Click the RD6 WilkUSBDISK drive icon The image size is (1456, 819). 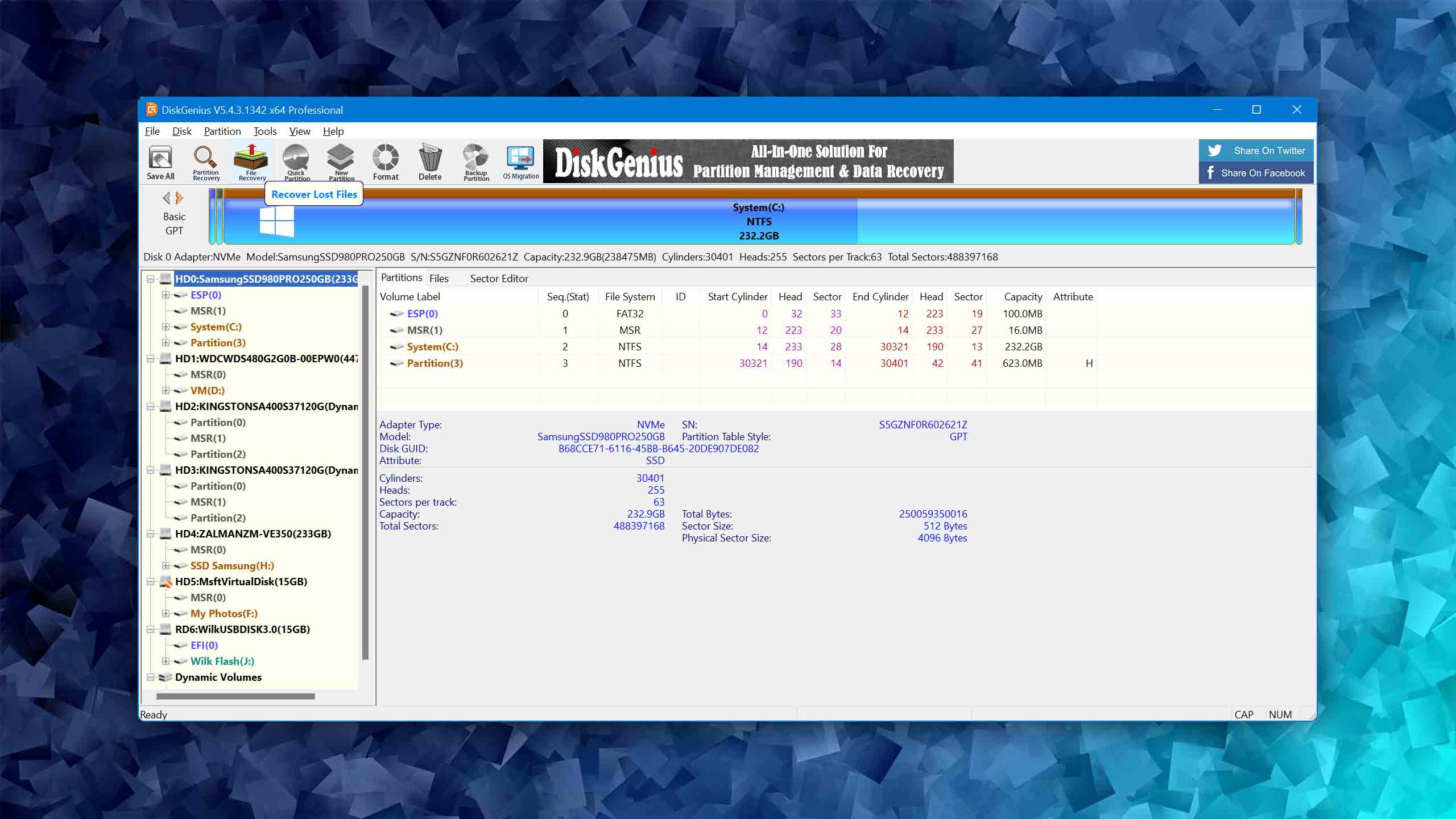tap(166, 629)
